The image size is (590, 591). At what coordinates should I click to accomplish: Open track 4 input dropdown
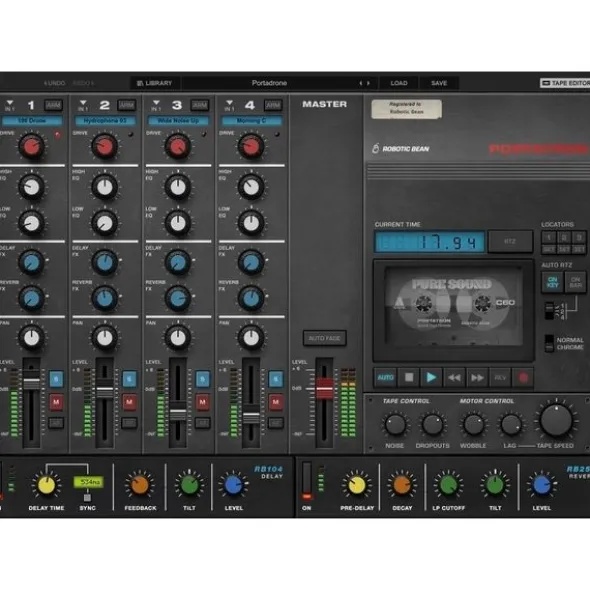pos(229,105)
